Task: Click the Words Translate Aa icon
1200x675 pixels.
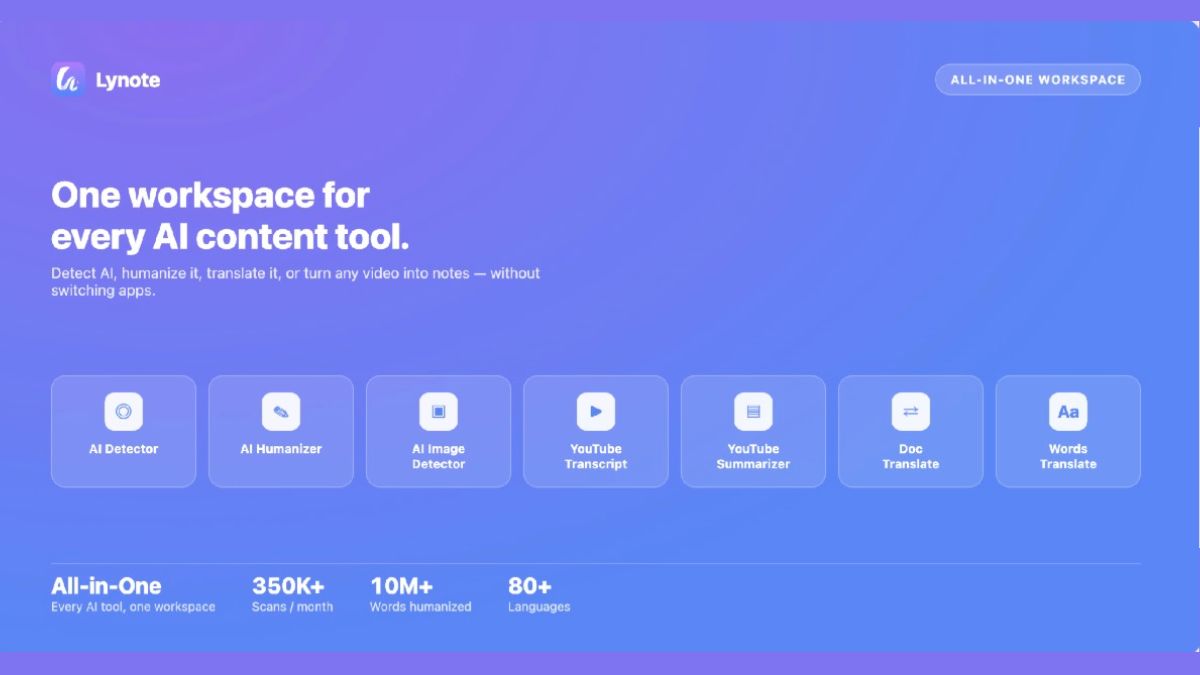Action: pos(1068,411)
